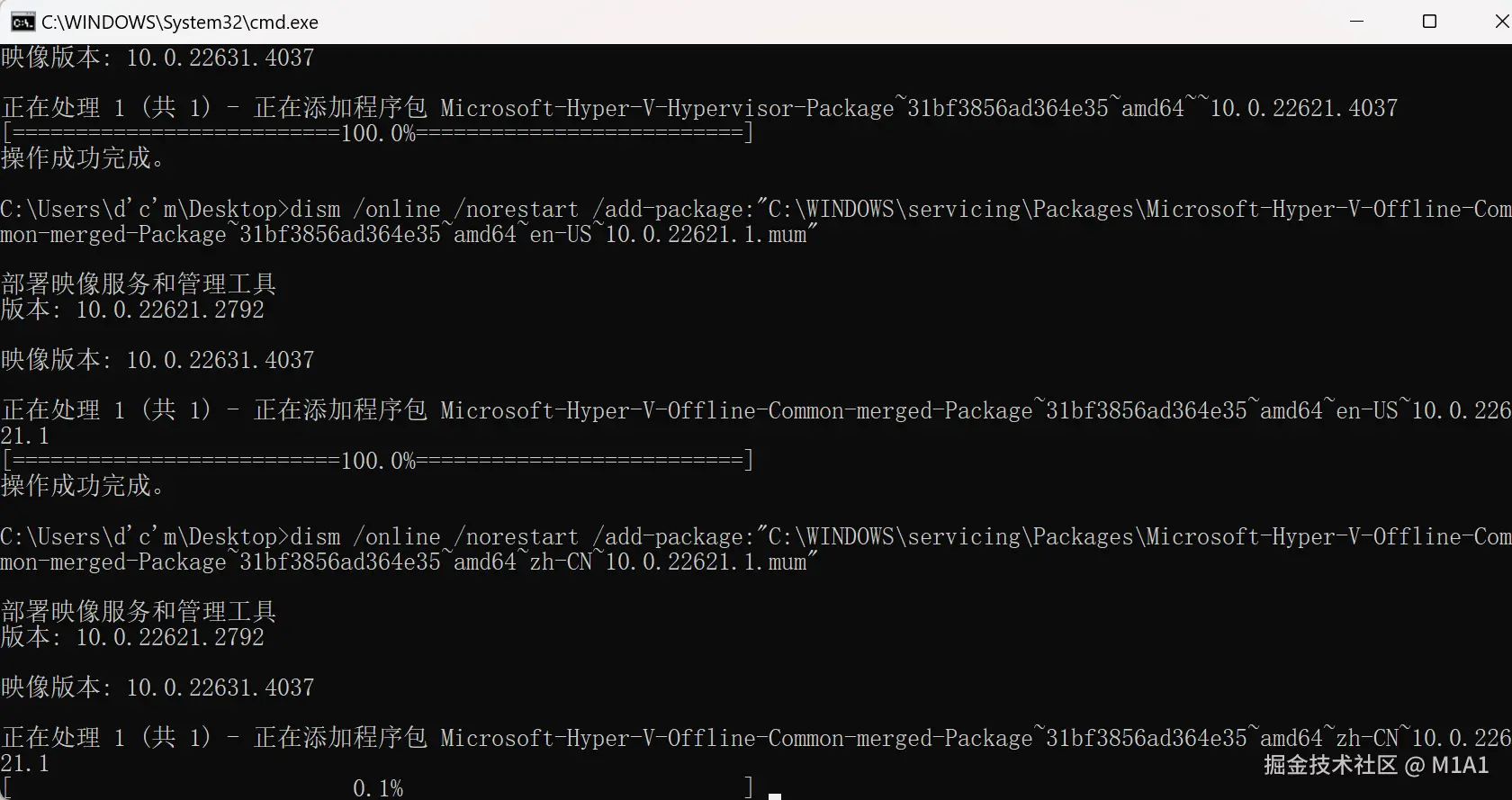Click the 掘金技术社区 @ M1A1 watermark
1512x800 pixels.
click(x=1375, y=765)
